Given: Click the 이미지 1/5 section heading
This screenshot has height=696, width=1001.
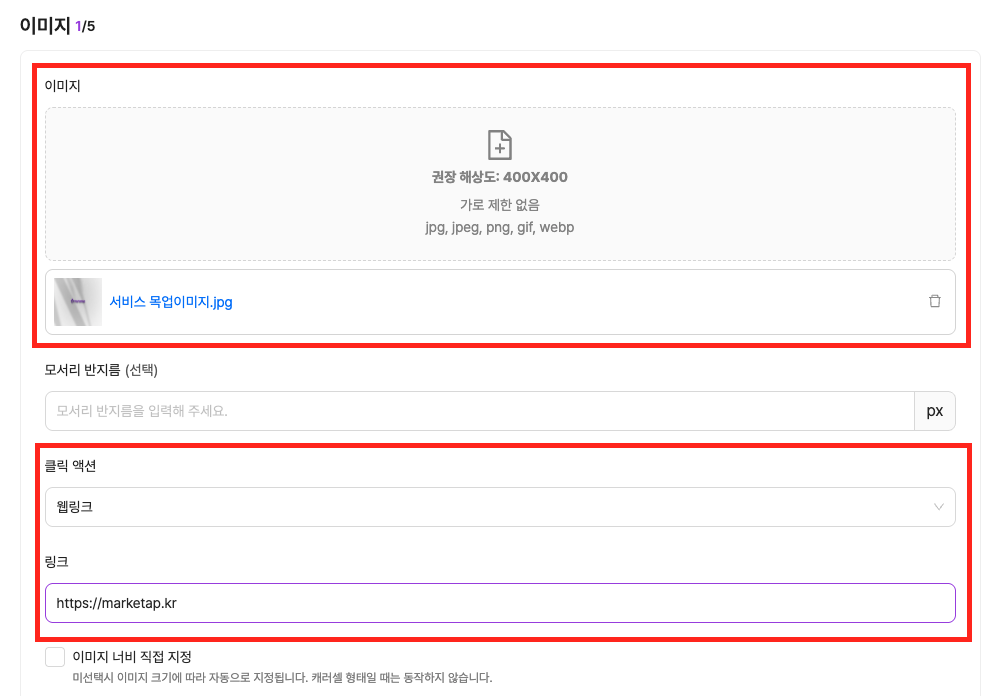Looking at the screenshot, I should click(57, 25).
